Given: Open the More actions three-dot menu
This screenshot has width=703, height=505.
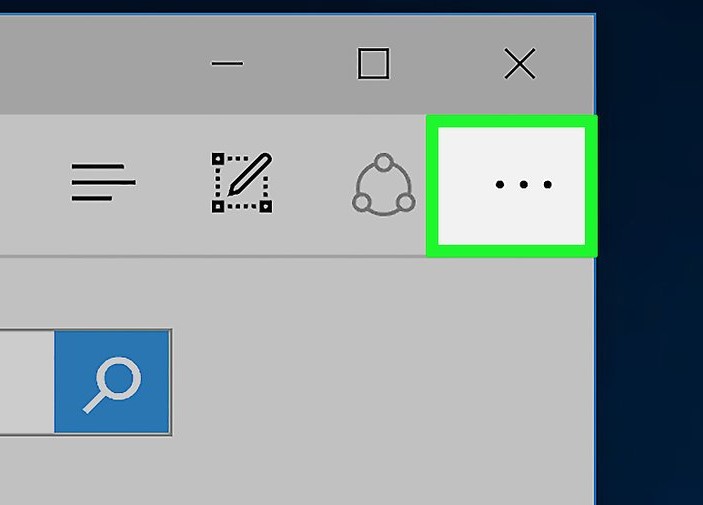Looking at the screenshot, I should pyautogui.click(x=512, y=186).
